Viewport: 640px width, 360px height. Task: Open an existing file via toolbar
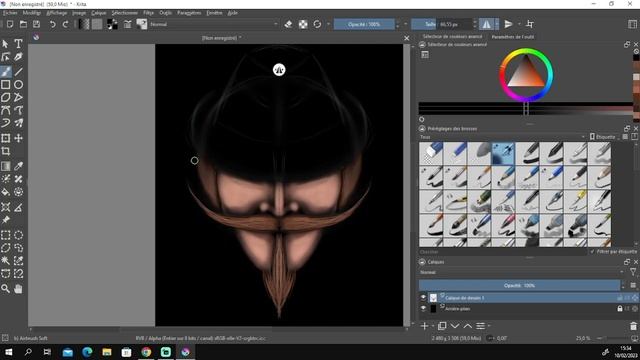[x=23, y=24]
